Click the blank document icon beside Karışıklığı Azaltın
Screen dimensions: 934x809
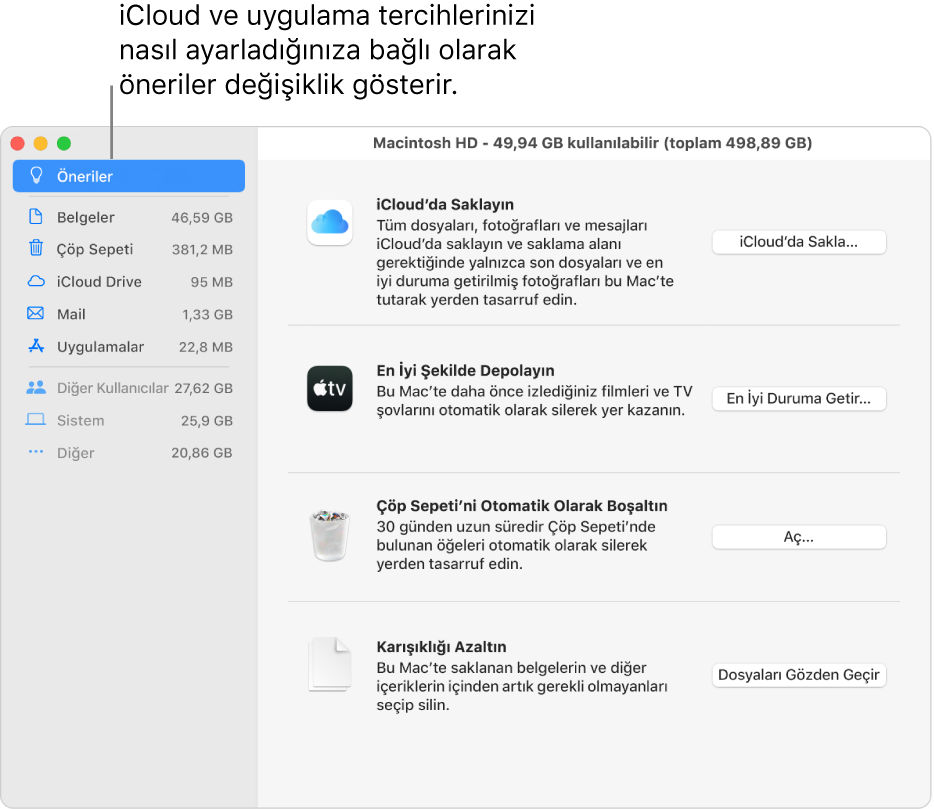point(329,664)
